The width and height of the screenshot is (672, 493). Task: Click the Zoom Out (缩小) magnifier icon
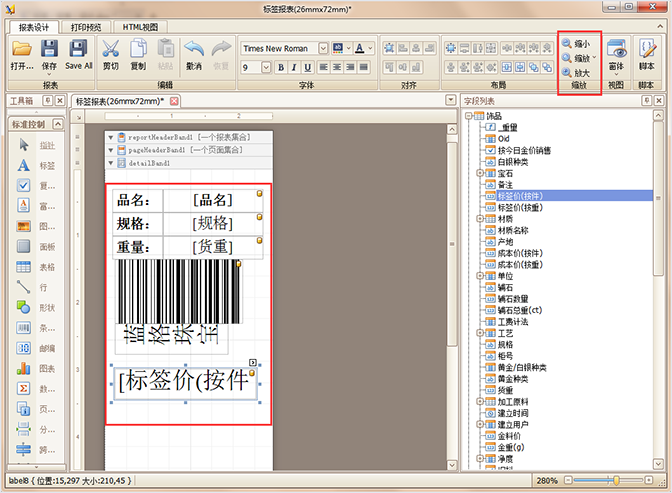[567, 44]
